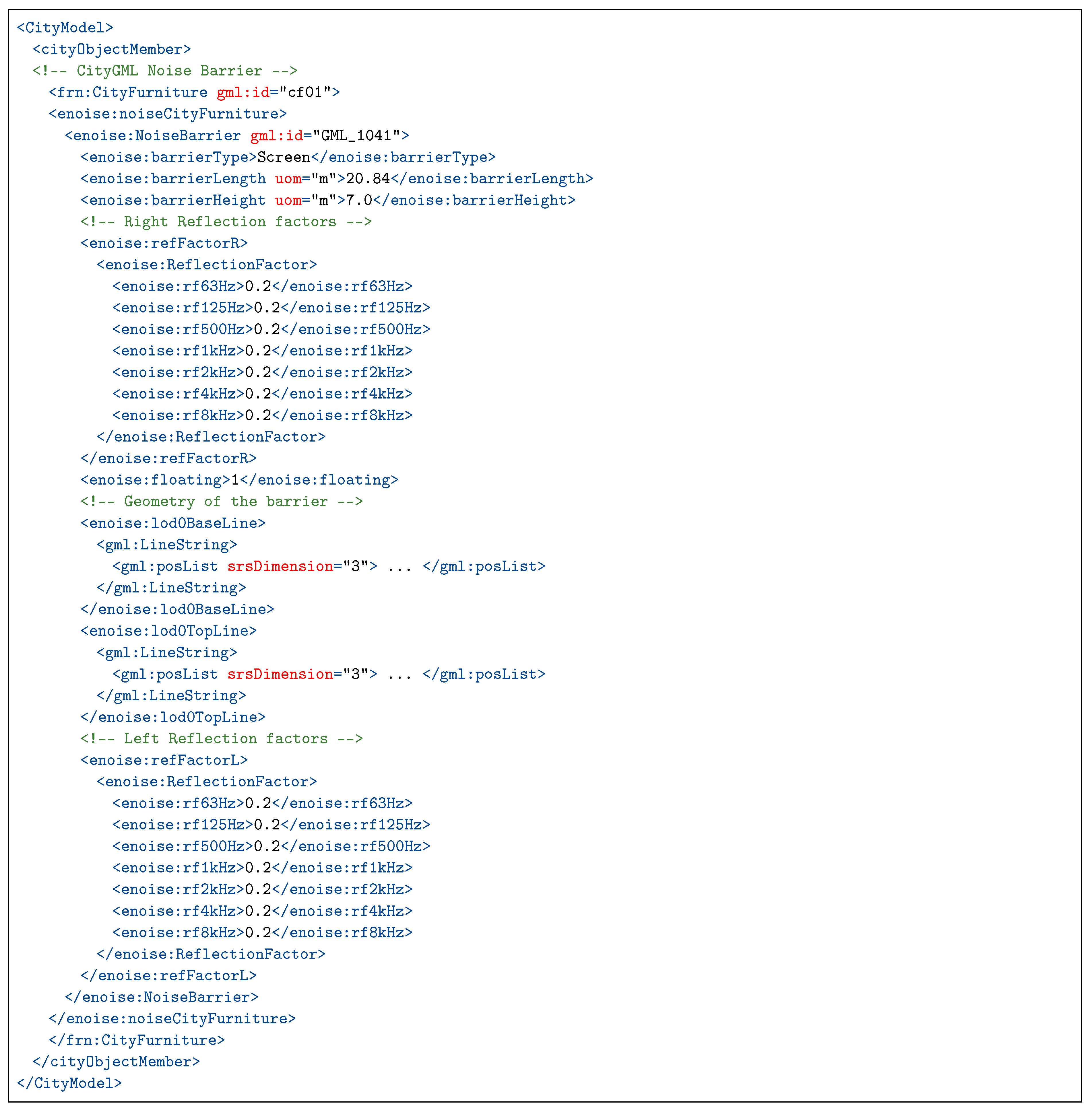This screenshot has width=1092, height=1108.
Task: Click the opening enoise:lod0BaseLine tag
Action: point(173,523)
